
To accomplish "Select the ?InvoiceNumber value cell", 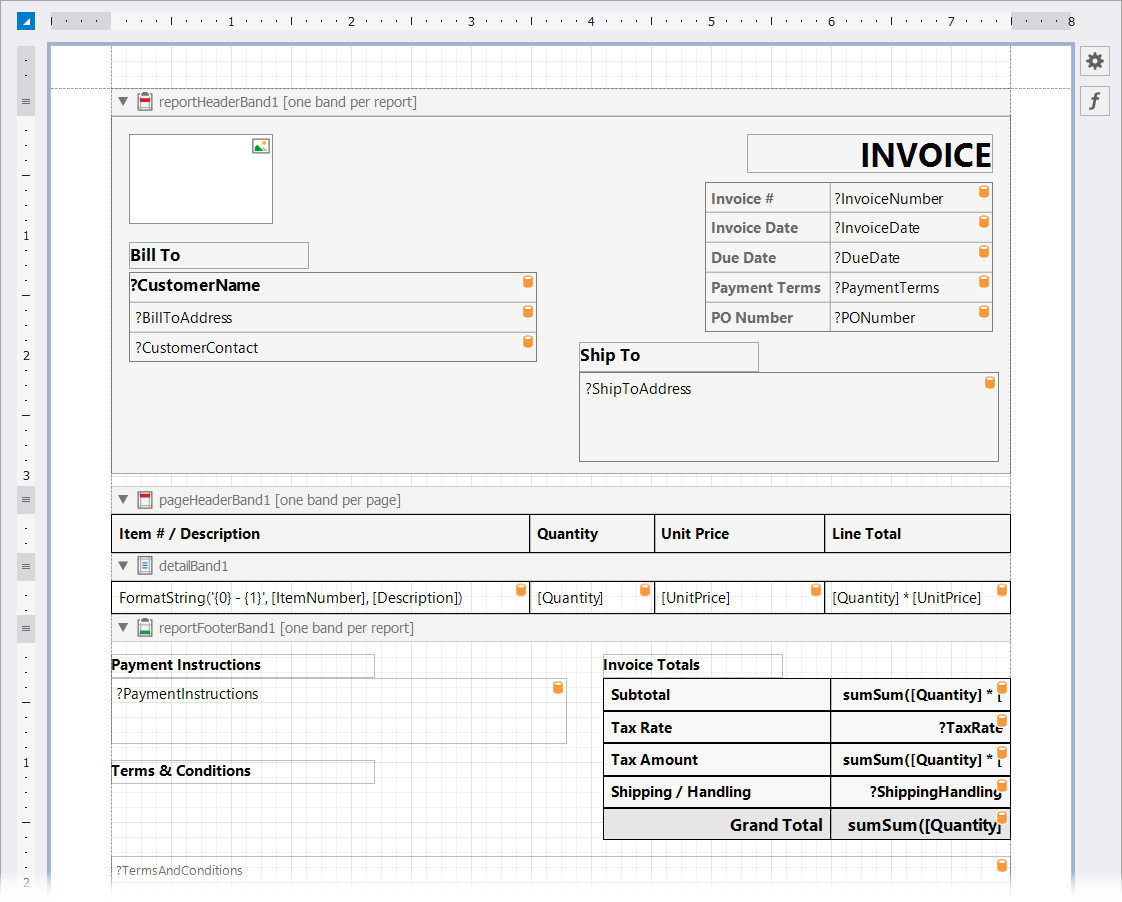I will [x=911, y=198].
